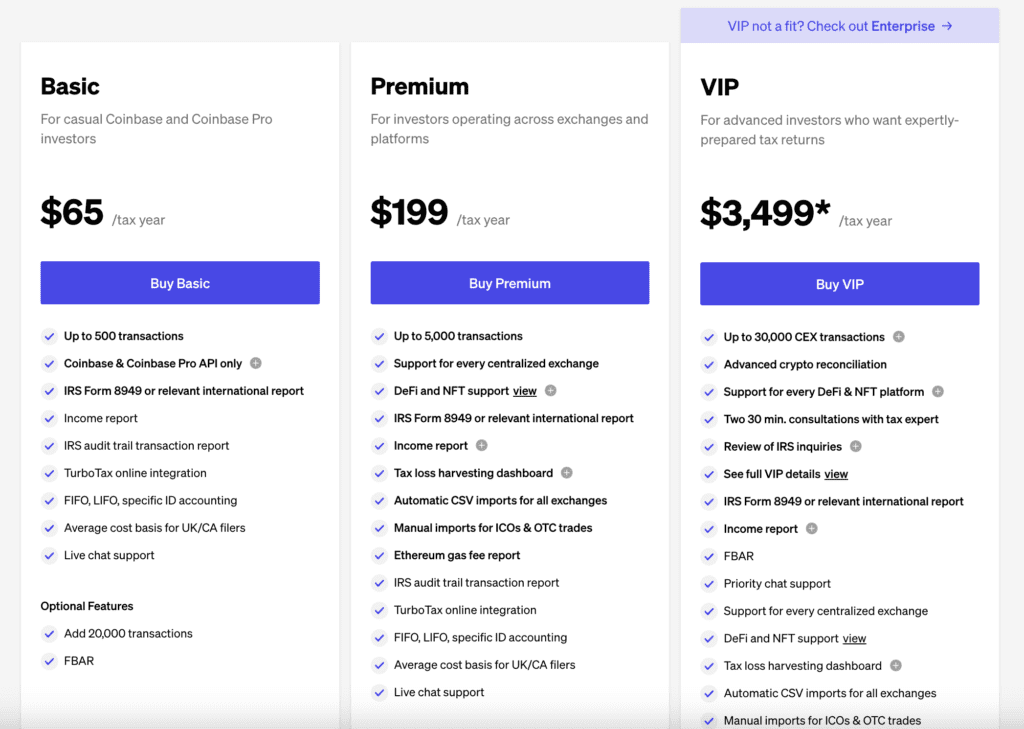Show info for VIP Income report
This screenshot has width=1024, height=729.
(811, 529)
